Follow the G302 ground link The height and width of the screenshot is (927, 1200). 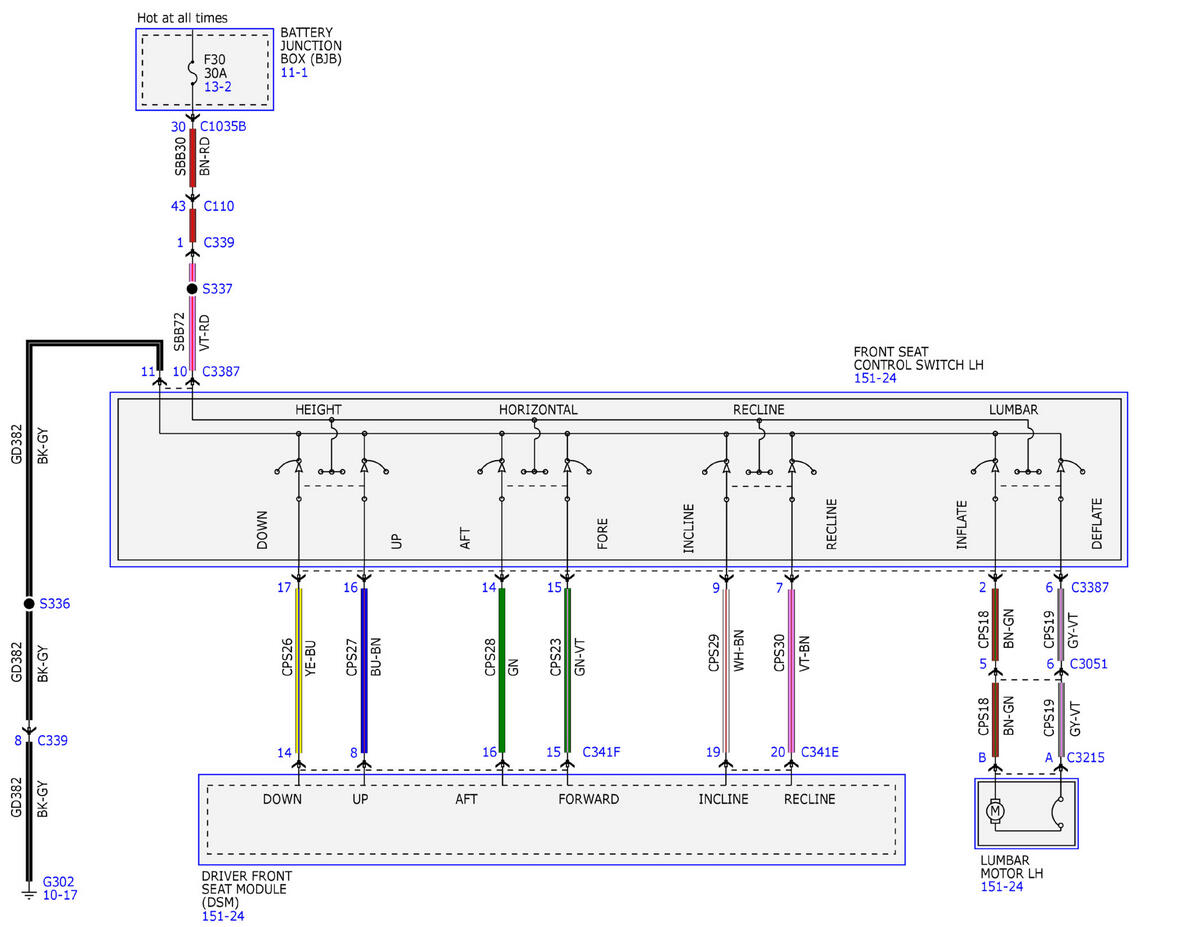[58, 882]
